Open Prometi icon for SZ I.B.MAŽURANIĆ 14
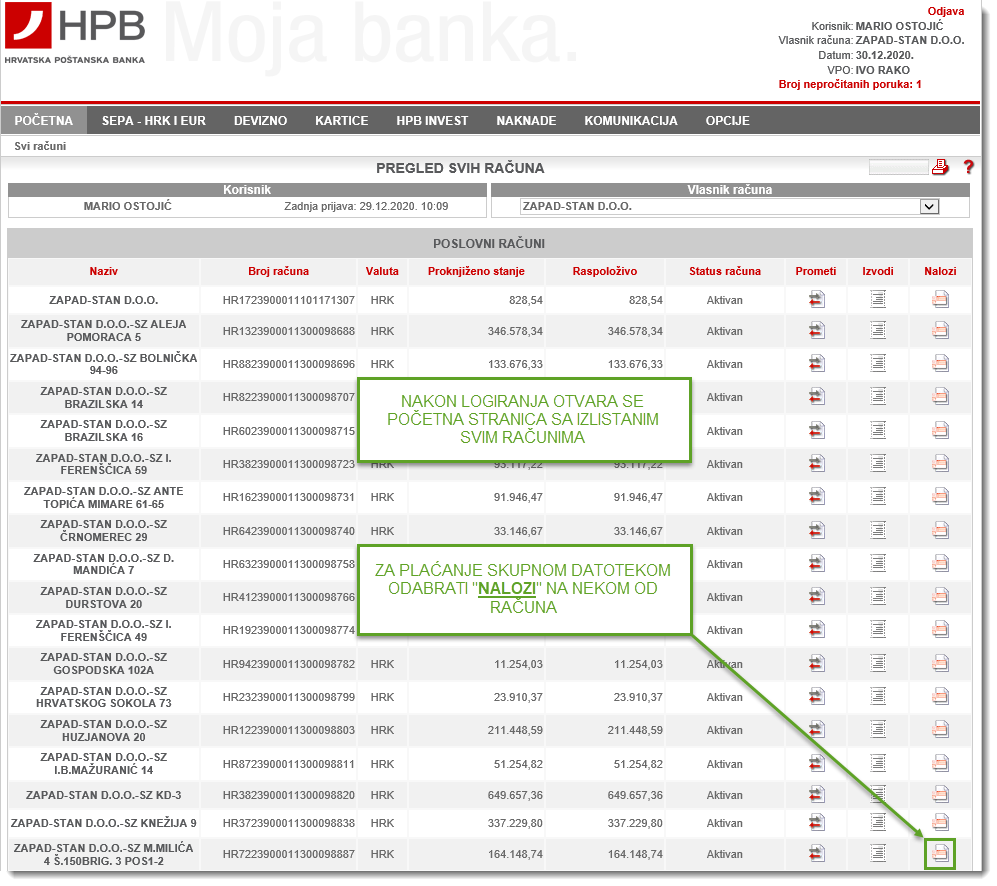The image size is (997, 886). (816, 763)
